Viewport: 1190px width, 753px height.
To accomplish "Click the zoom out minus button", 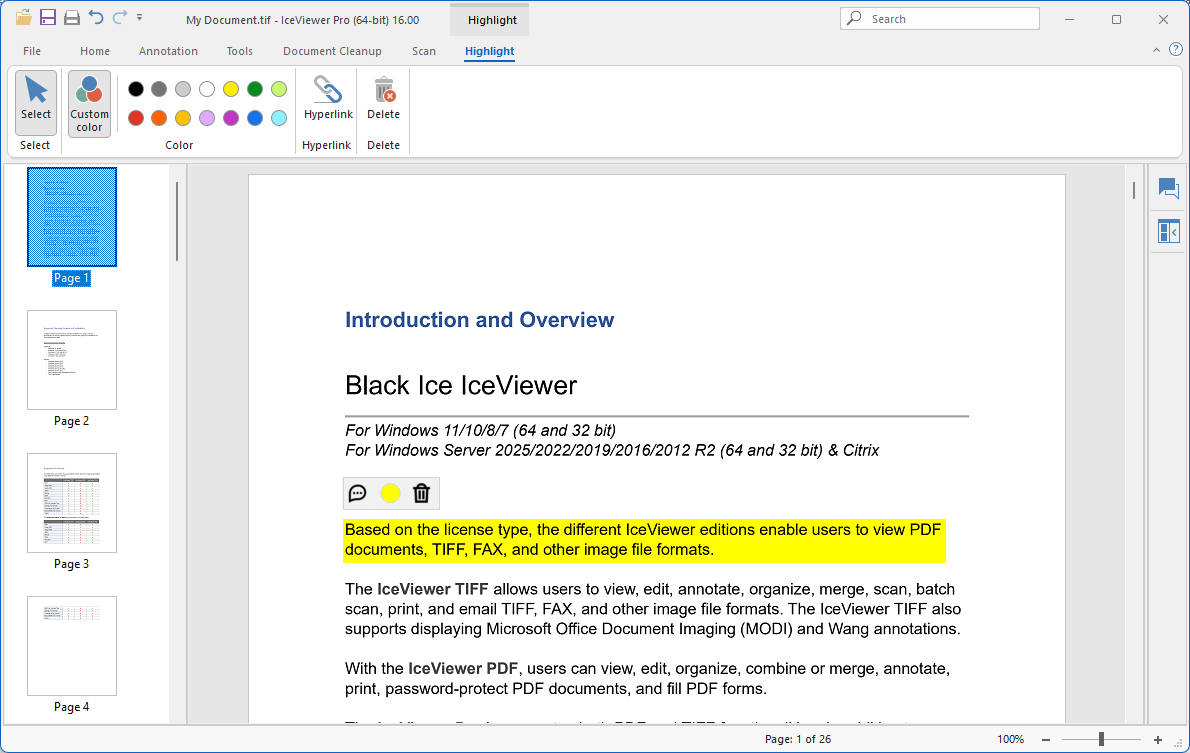I will click(x=1046, y=739).
